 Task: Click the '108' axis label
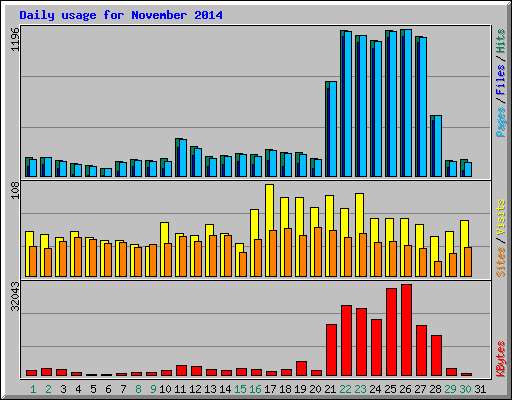pyautogui.click(x=15, y=191)
